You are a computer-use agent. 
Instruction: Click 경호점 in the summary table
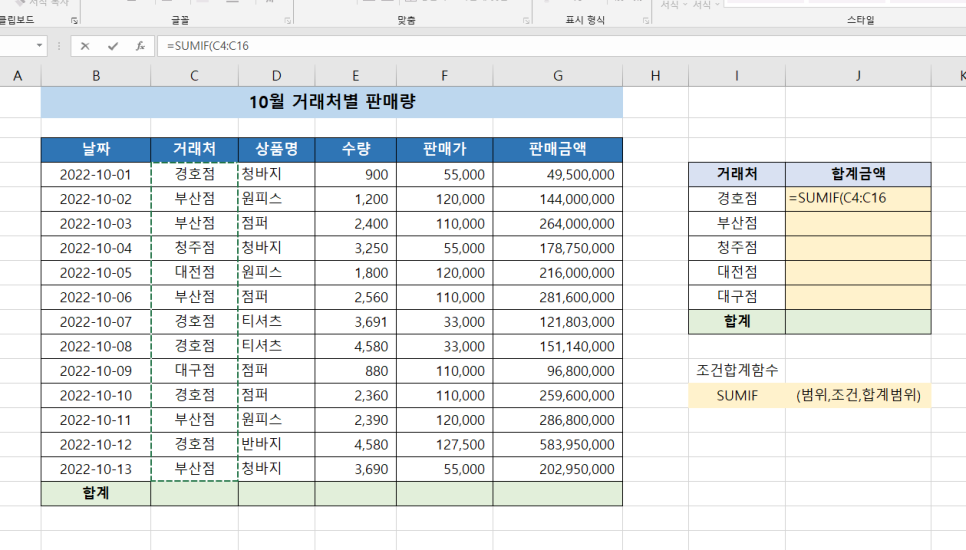coord(737,199)
